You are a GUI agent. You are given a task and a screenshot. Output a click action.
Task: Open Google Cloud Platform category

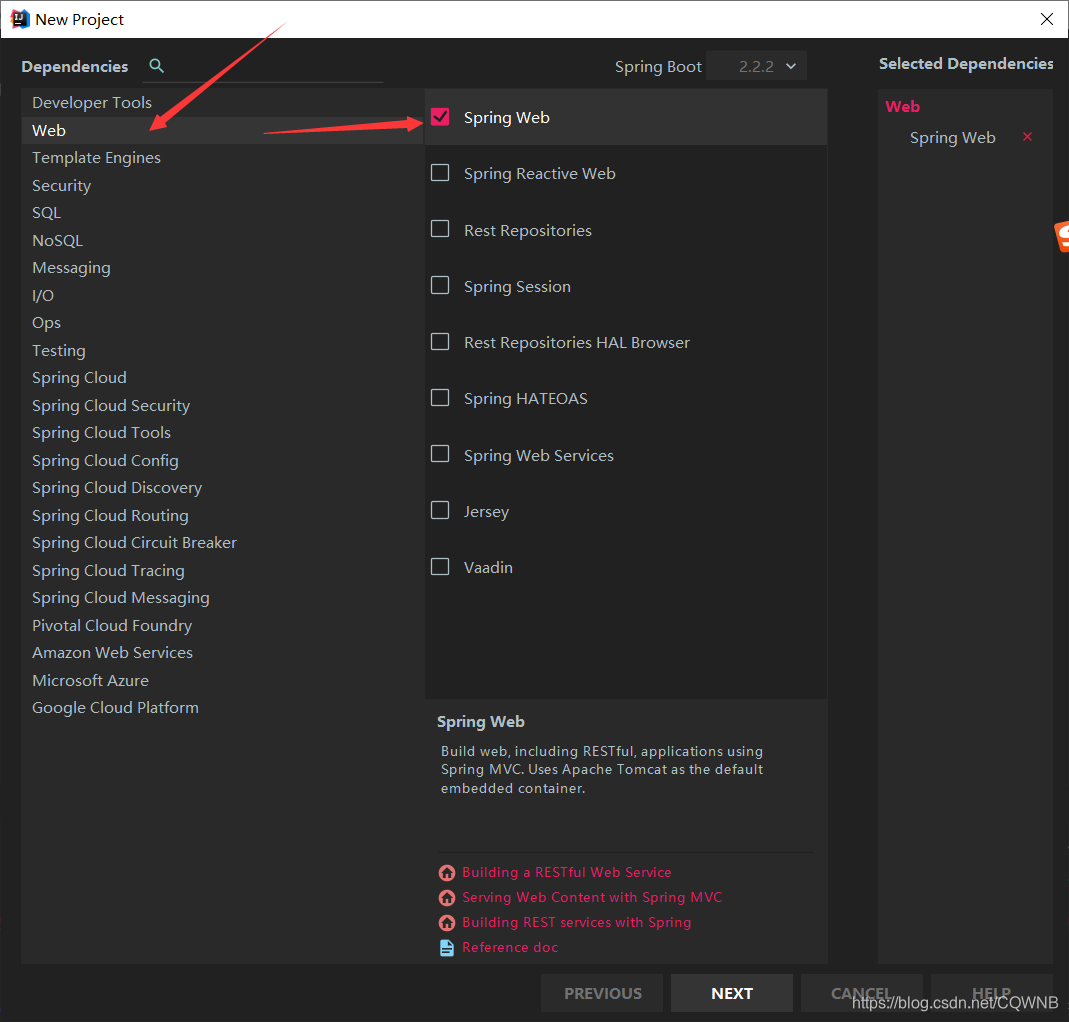pyautogui.click(x=222, y=708)
